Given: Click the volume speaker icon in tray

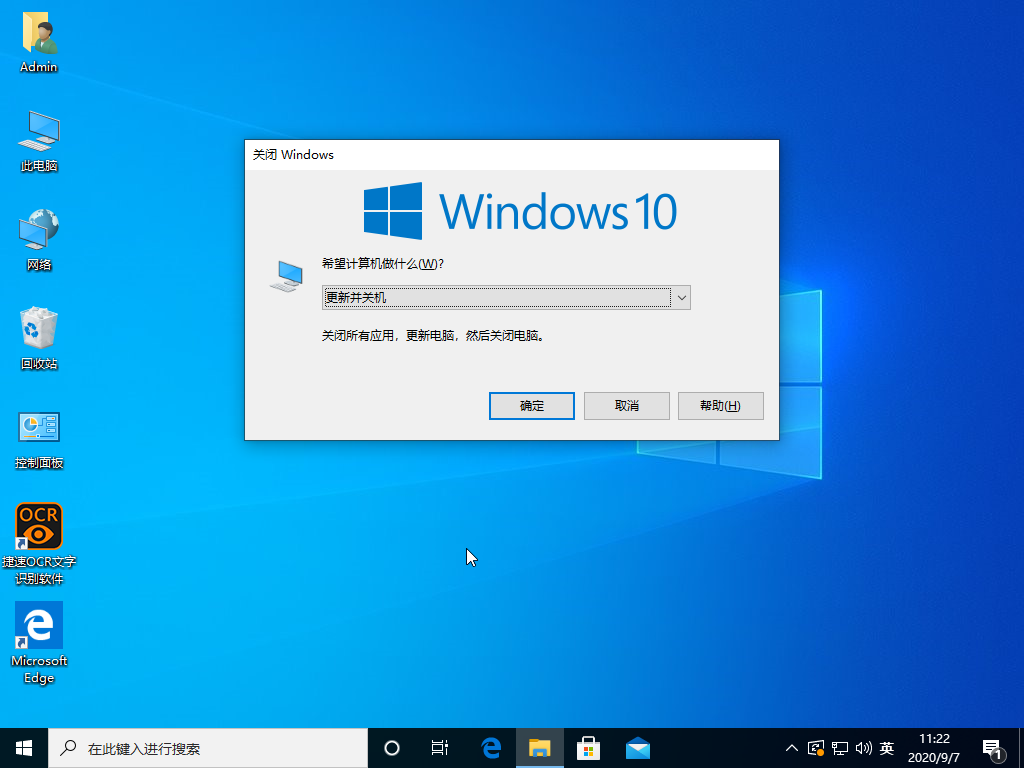Looking at the screenshot, I should [864, 747].
